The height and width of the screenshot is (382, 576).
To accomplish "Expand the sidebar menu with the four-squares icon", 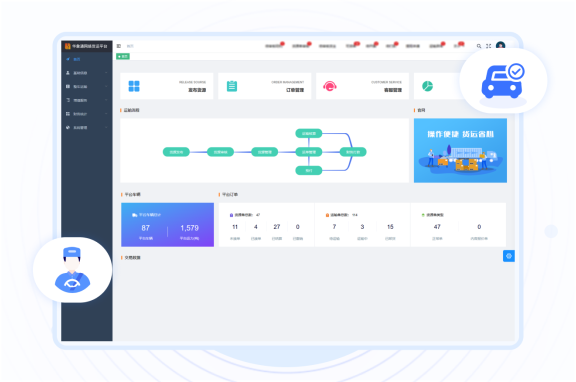I will coord(87,114).
